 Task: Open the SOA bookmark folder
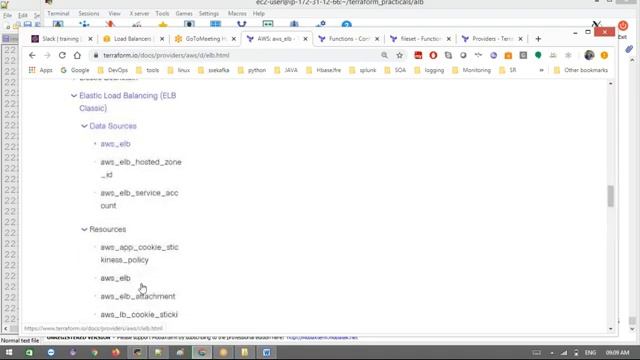point(395,70)
